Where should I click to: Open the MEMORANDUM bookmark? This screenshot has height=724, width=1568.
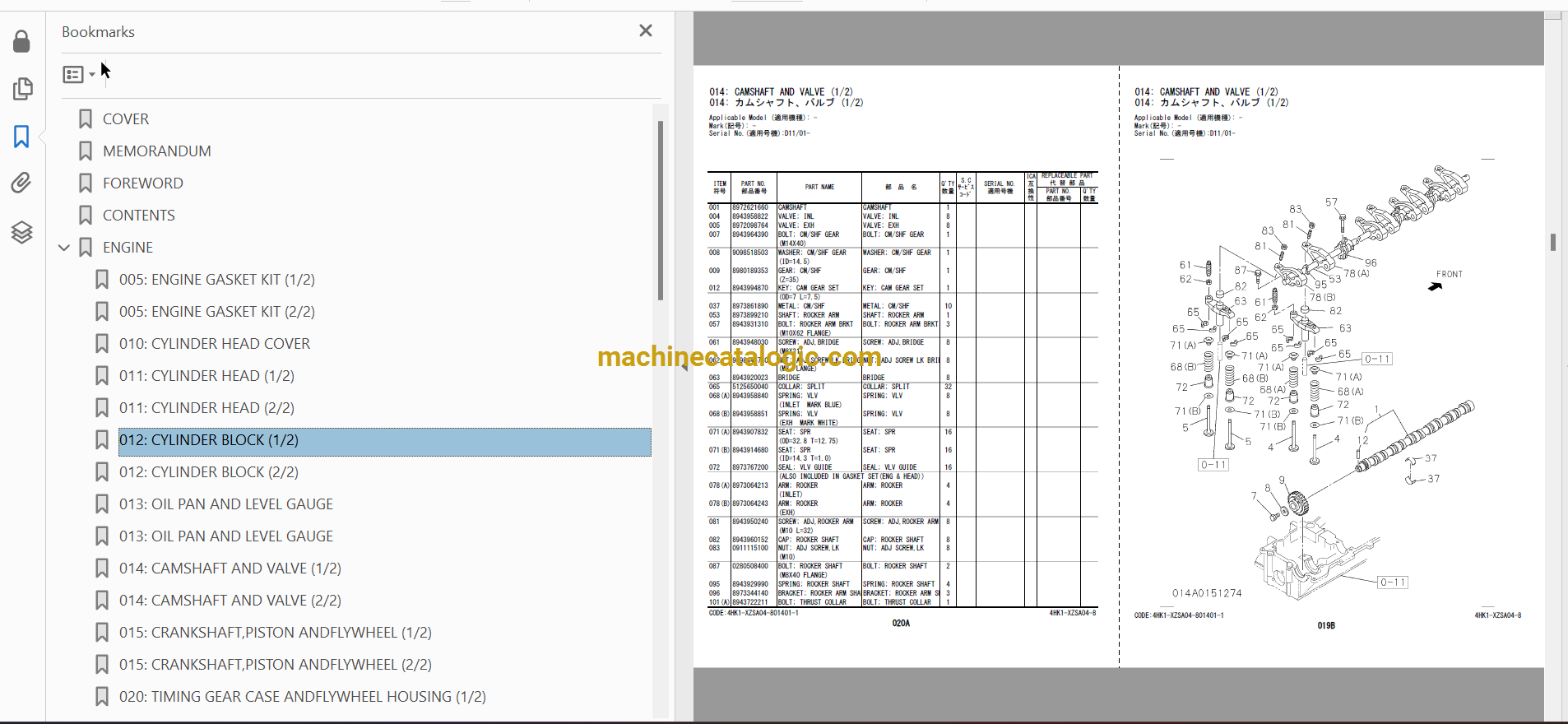coord(157,151)
